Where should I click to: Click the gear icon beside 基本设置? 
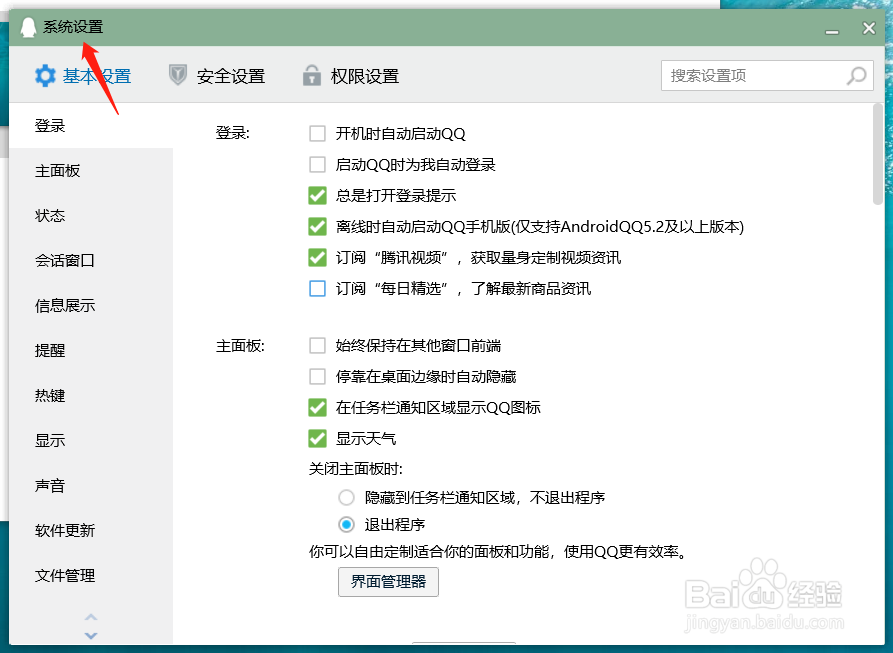(x=45, y=76)
